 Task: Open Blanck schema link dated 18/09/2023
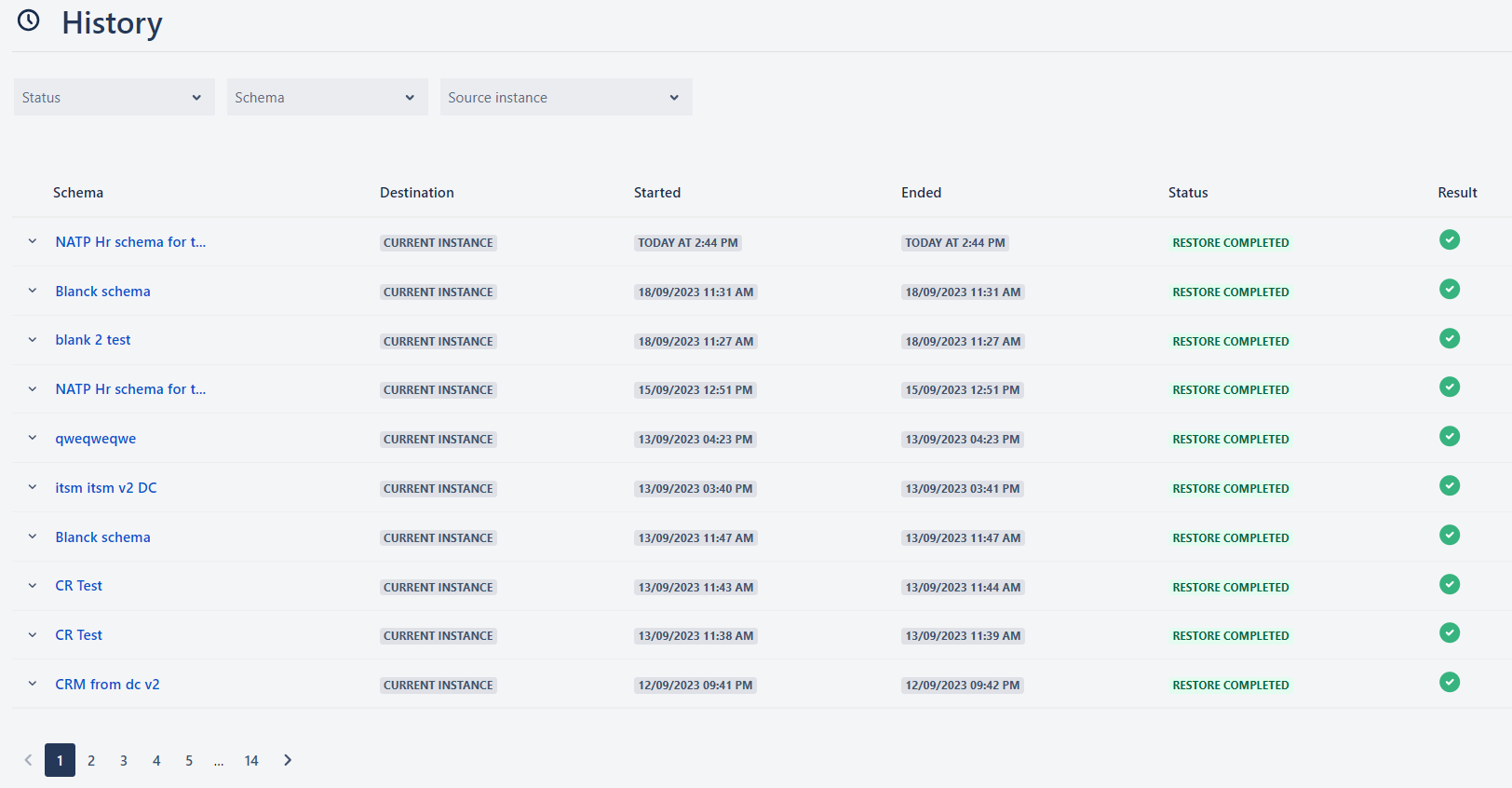102,292
